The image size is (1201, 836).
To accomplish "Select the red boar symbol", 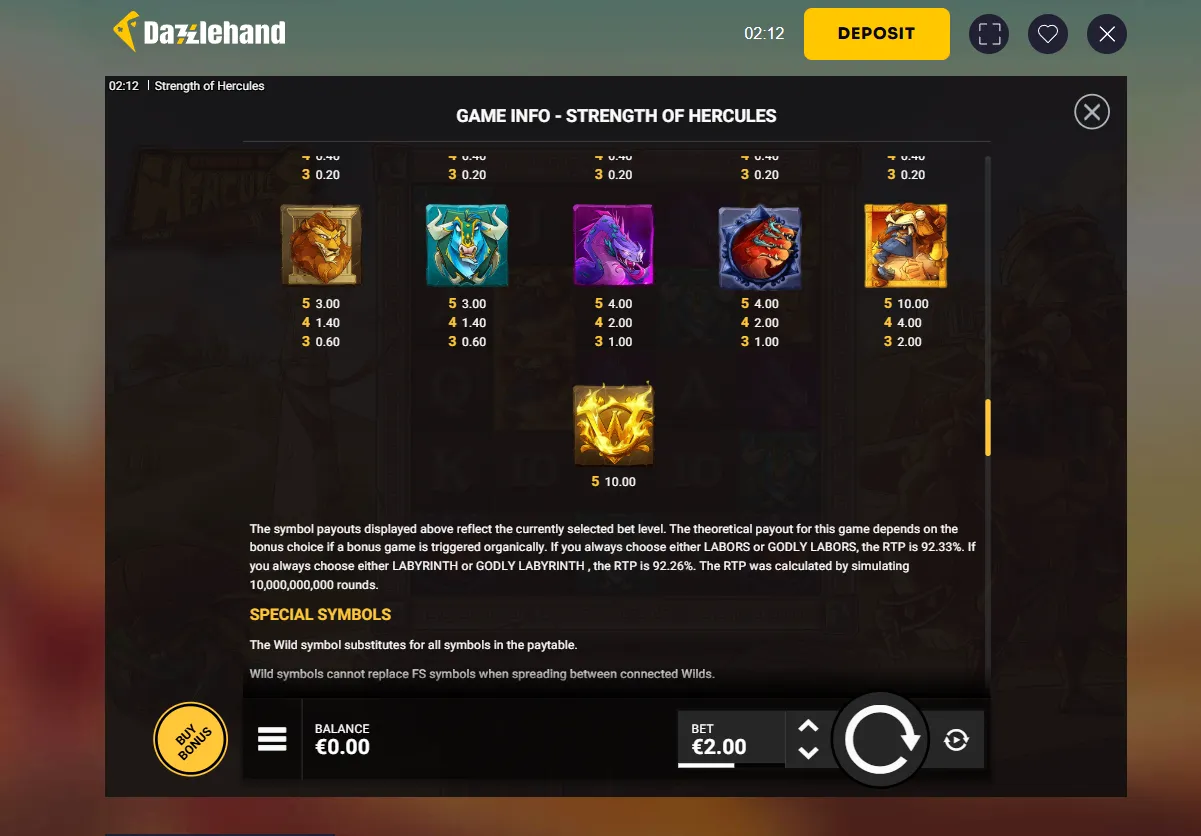I will 760,245.
